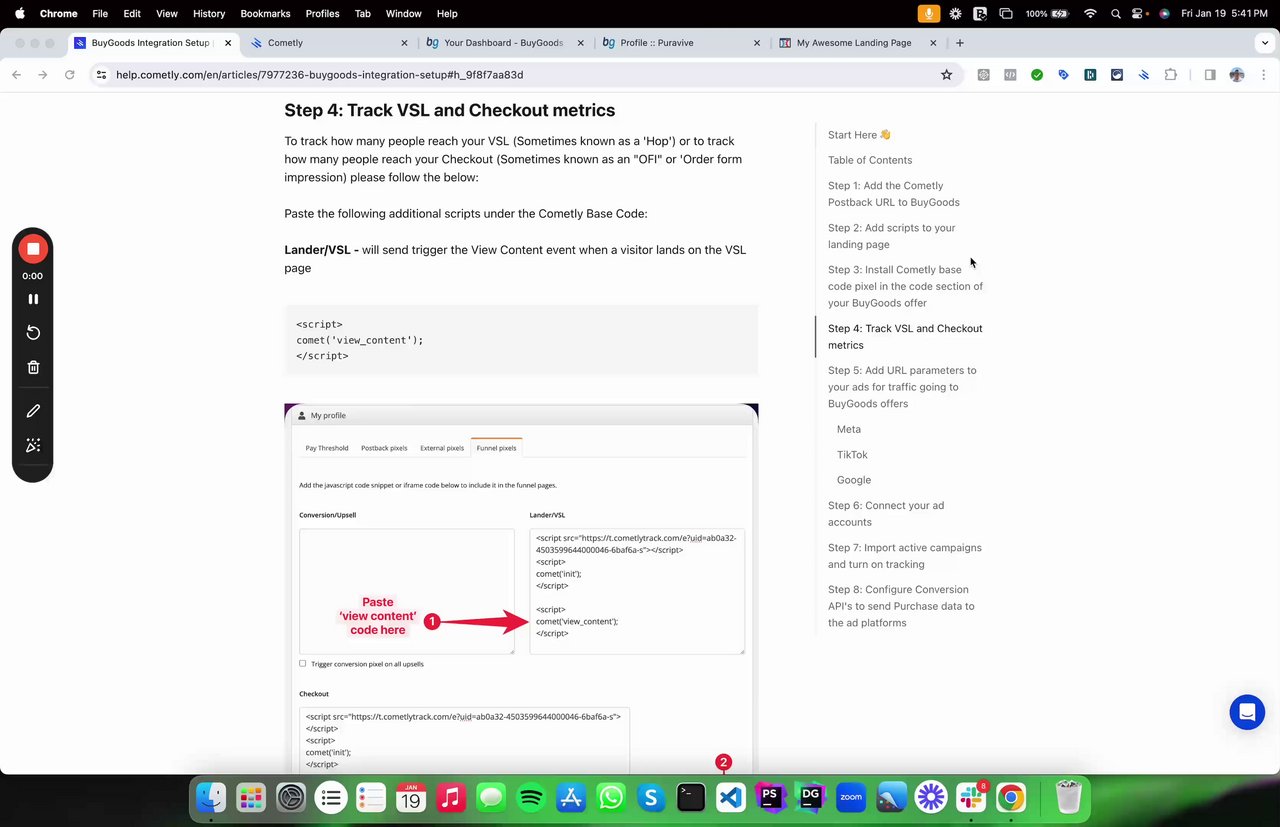Delete the recording with the trash icon
Screen dimensions: 1280x827
click(x=33, y=367)
